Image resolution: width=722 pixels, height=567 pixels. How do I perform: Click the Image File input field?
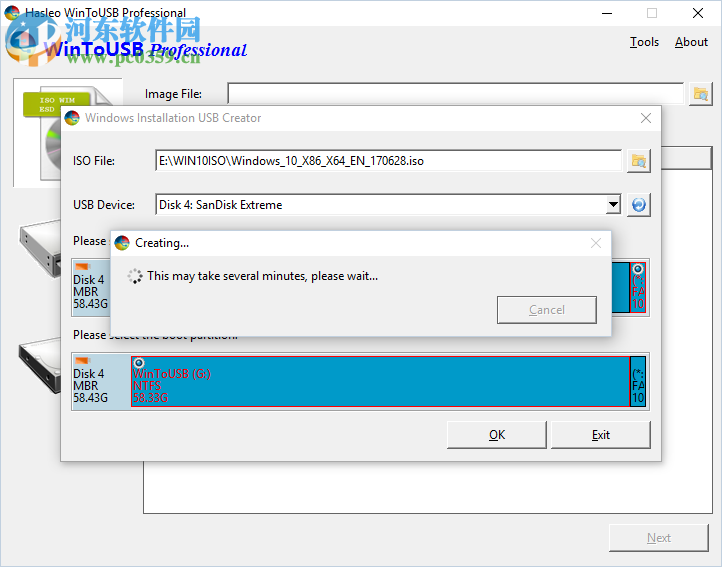(455, 94)
